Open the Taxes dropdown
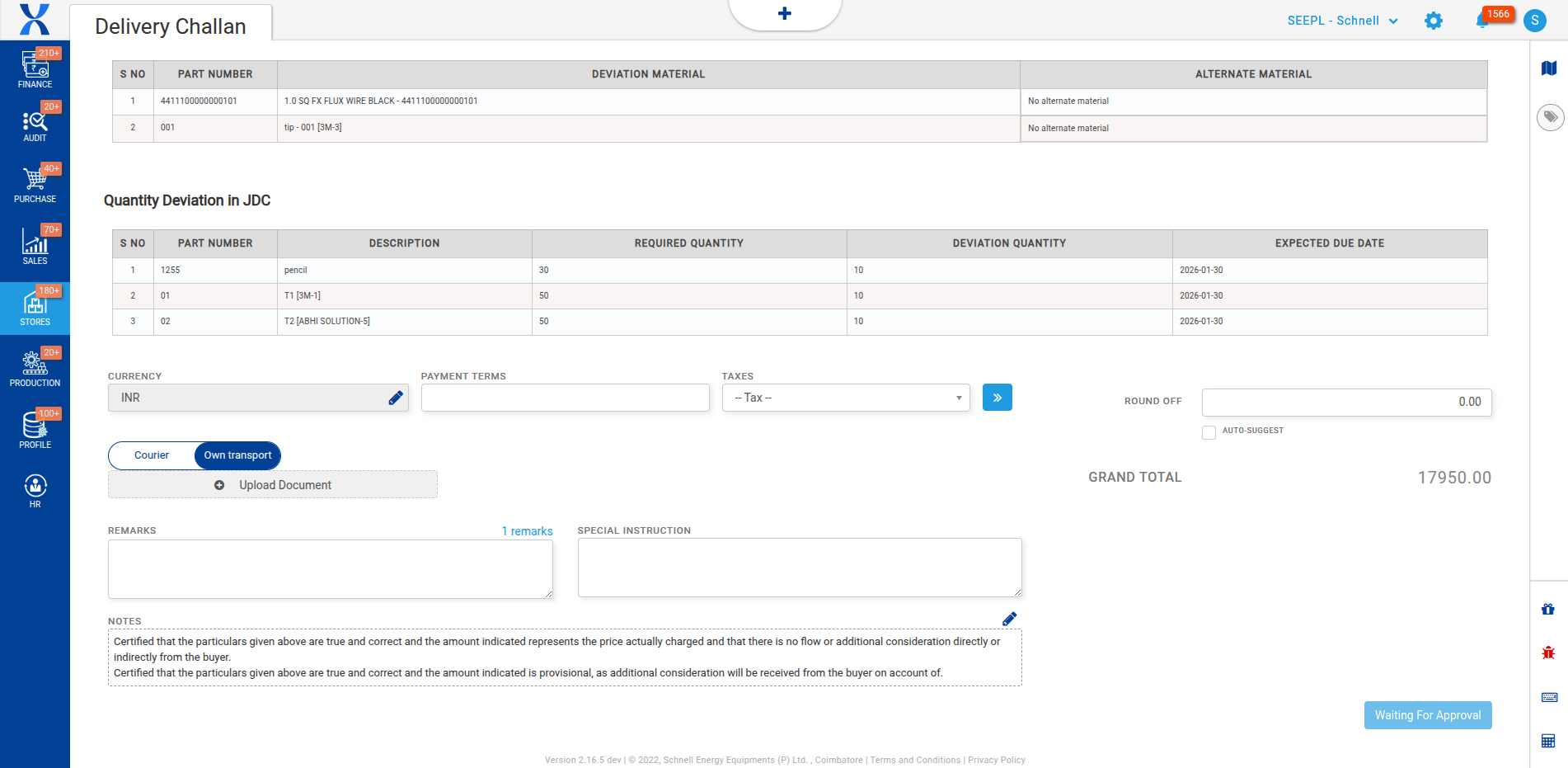Screen dimensions: 1568x768 click(845, 398)
